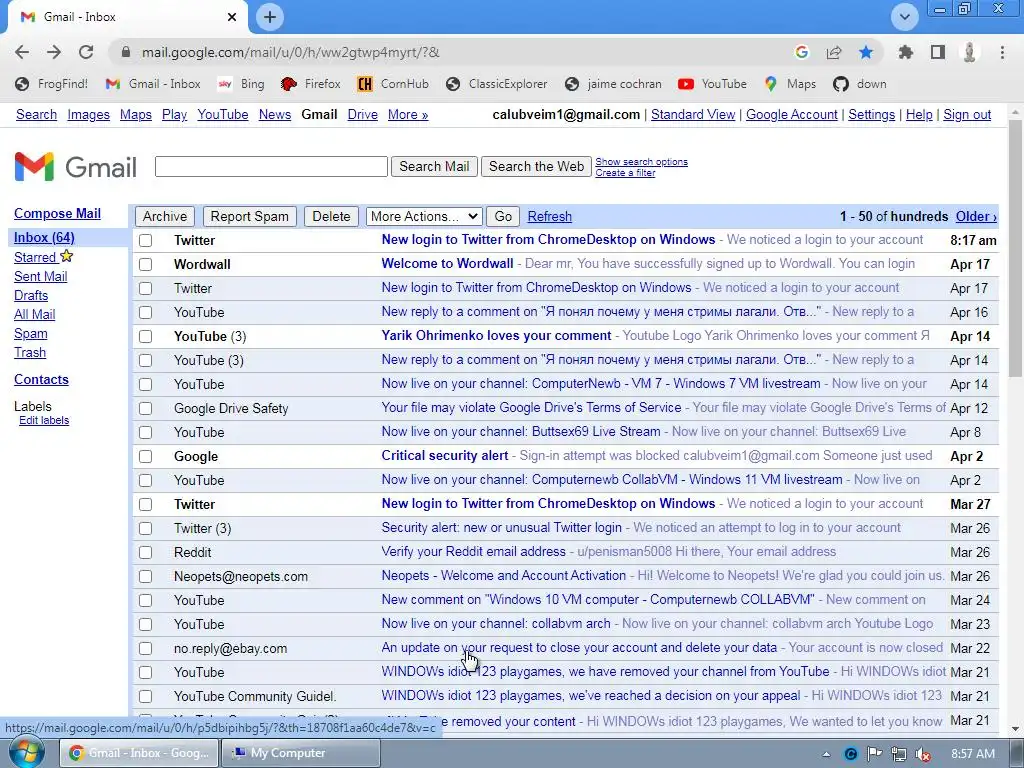Click the Older › link
Screen dimensions: 1024x768
[x=976, y=216]
